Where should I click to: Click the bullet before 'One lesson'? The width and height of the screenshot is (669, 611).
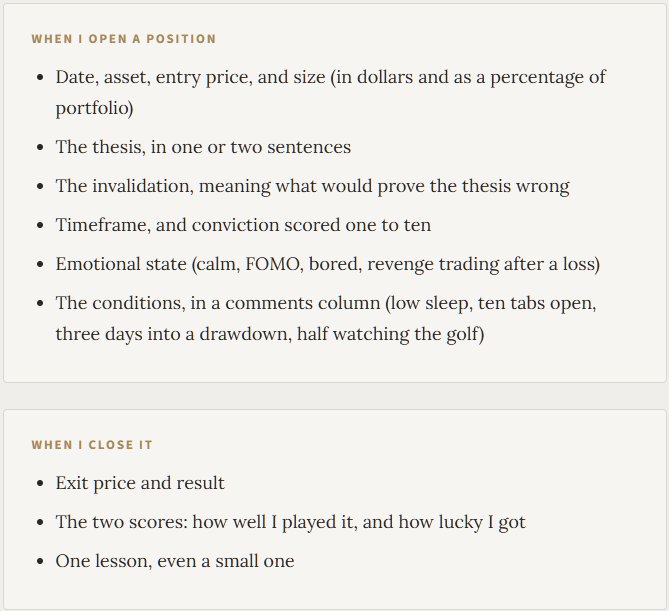coord(41,562)
